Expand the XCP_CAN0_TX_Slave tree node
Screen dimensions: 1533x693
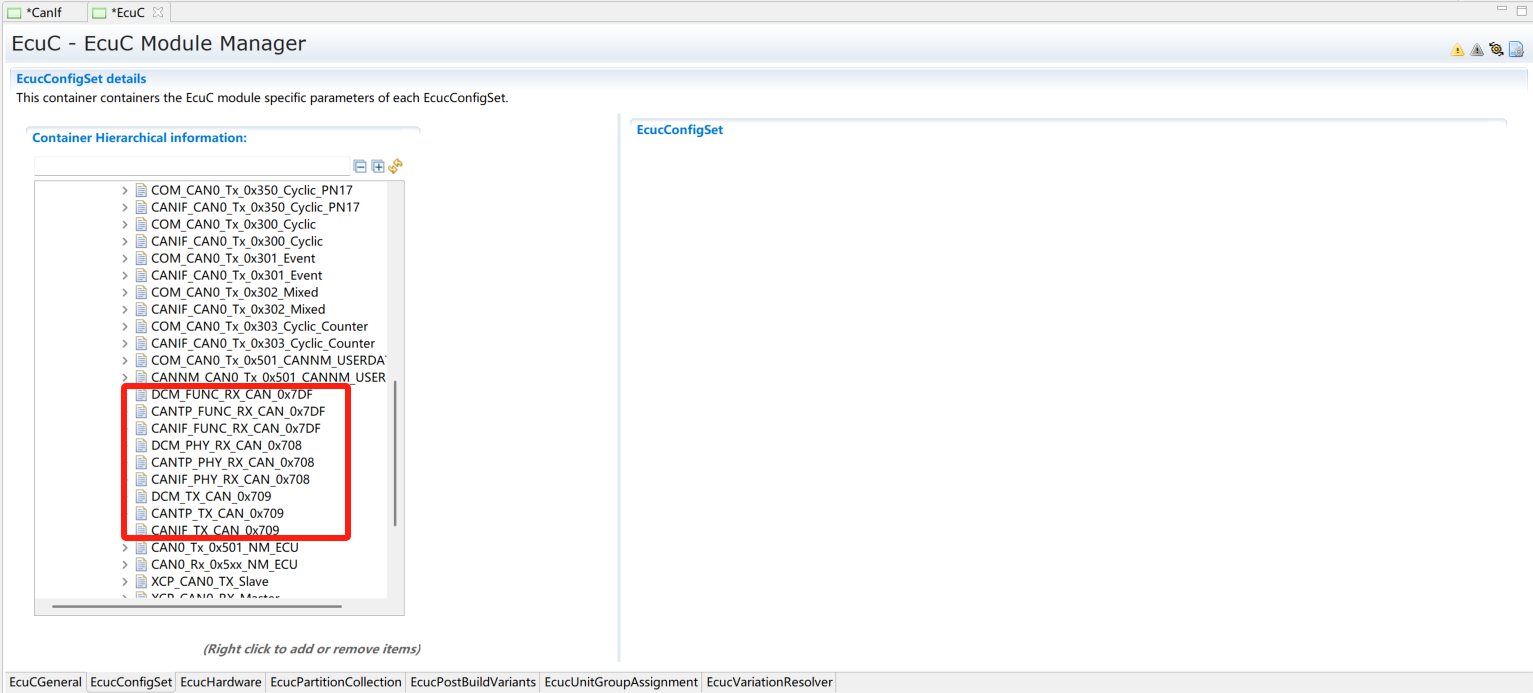click(x=125, y=581)
